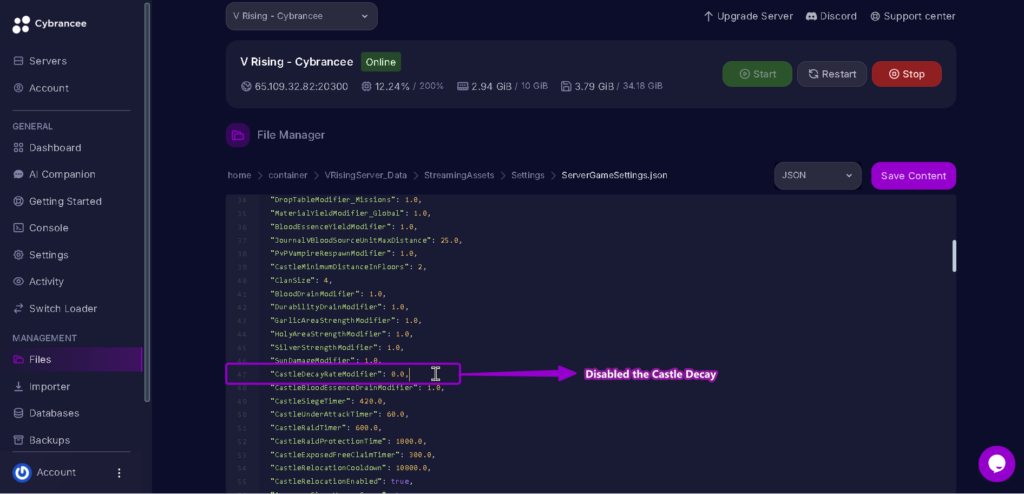The height and width of the screenshot is (494, 1024).
Task: Navigate to home breadcrumb
Action: pos(239,175)
